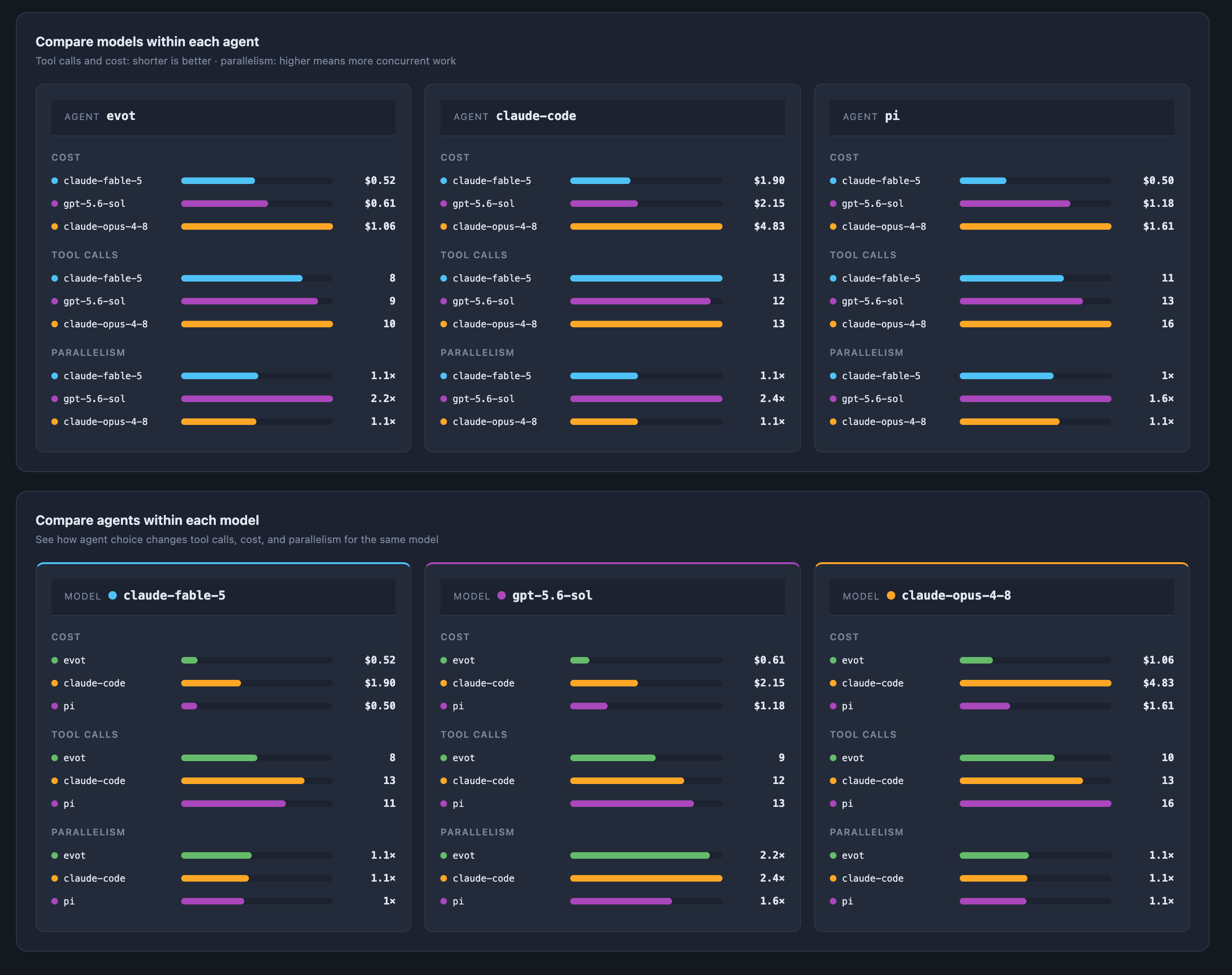Select the subtitle starting "See how agent choice"
This screenshot has width=1232, height=975.
[237, 539]
